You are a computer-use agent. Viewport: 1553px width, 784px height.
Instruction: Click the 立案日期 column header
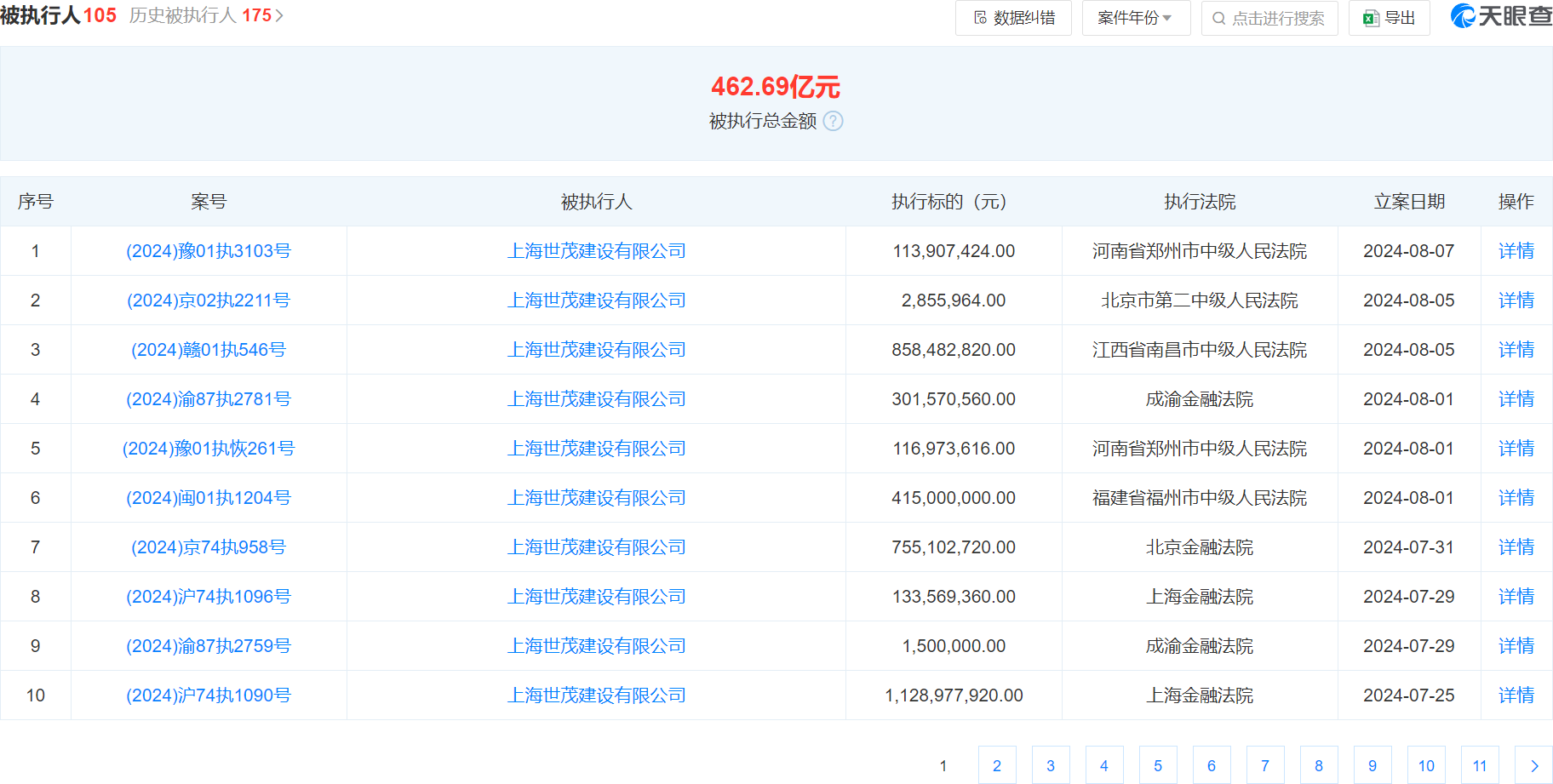[1409, 202]
